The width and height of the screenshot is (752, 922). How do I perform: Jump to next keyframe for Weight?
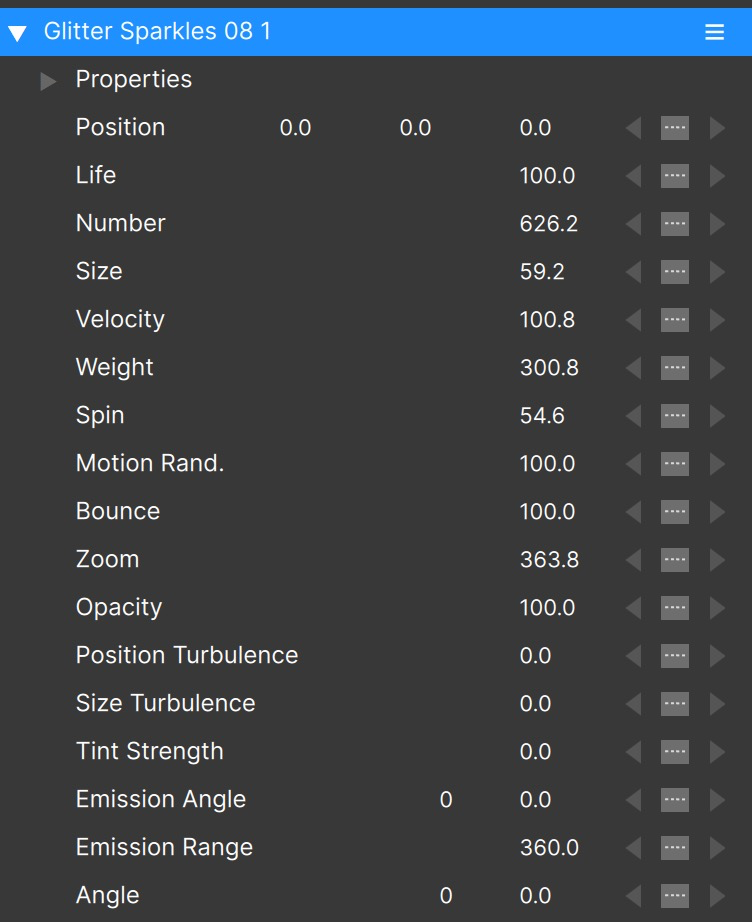[x=717, y=368]
